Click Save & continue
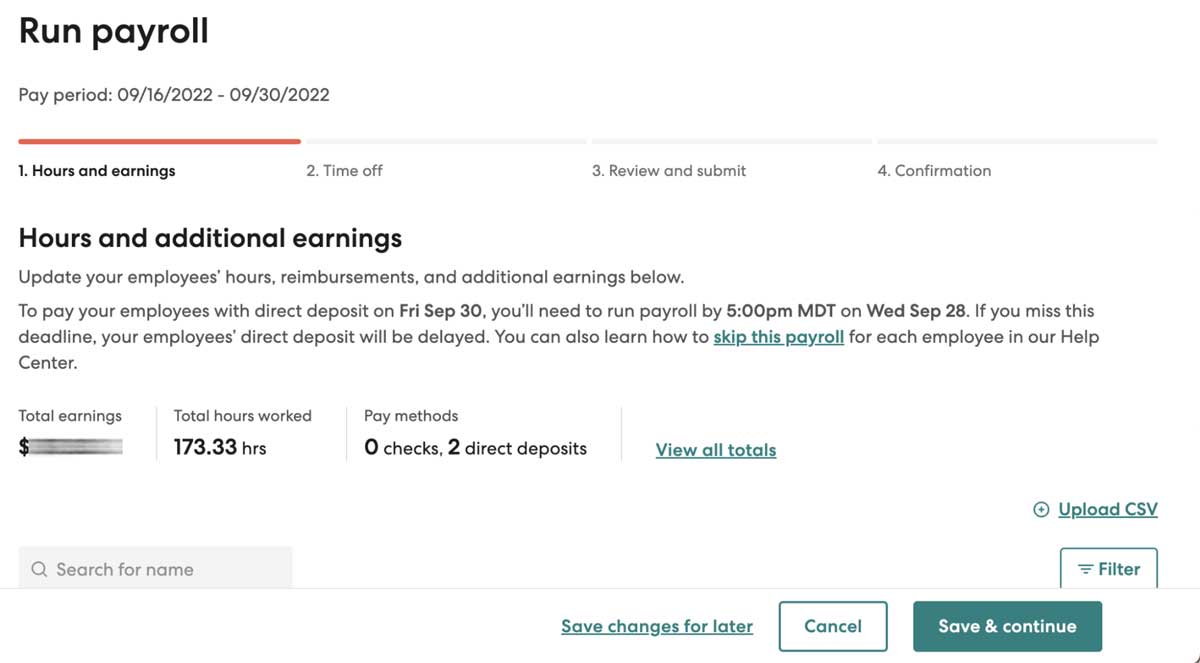The height and width of the screenshot is (663, 1200). pos(1007,626)
